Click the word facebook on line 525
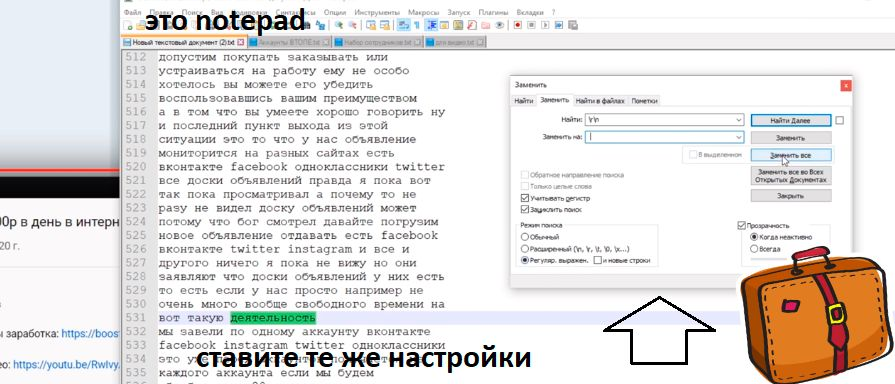 click(x=409, y=236)
